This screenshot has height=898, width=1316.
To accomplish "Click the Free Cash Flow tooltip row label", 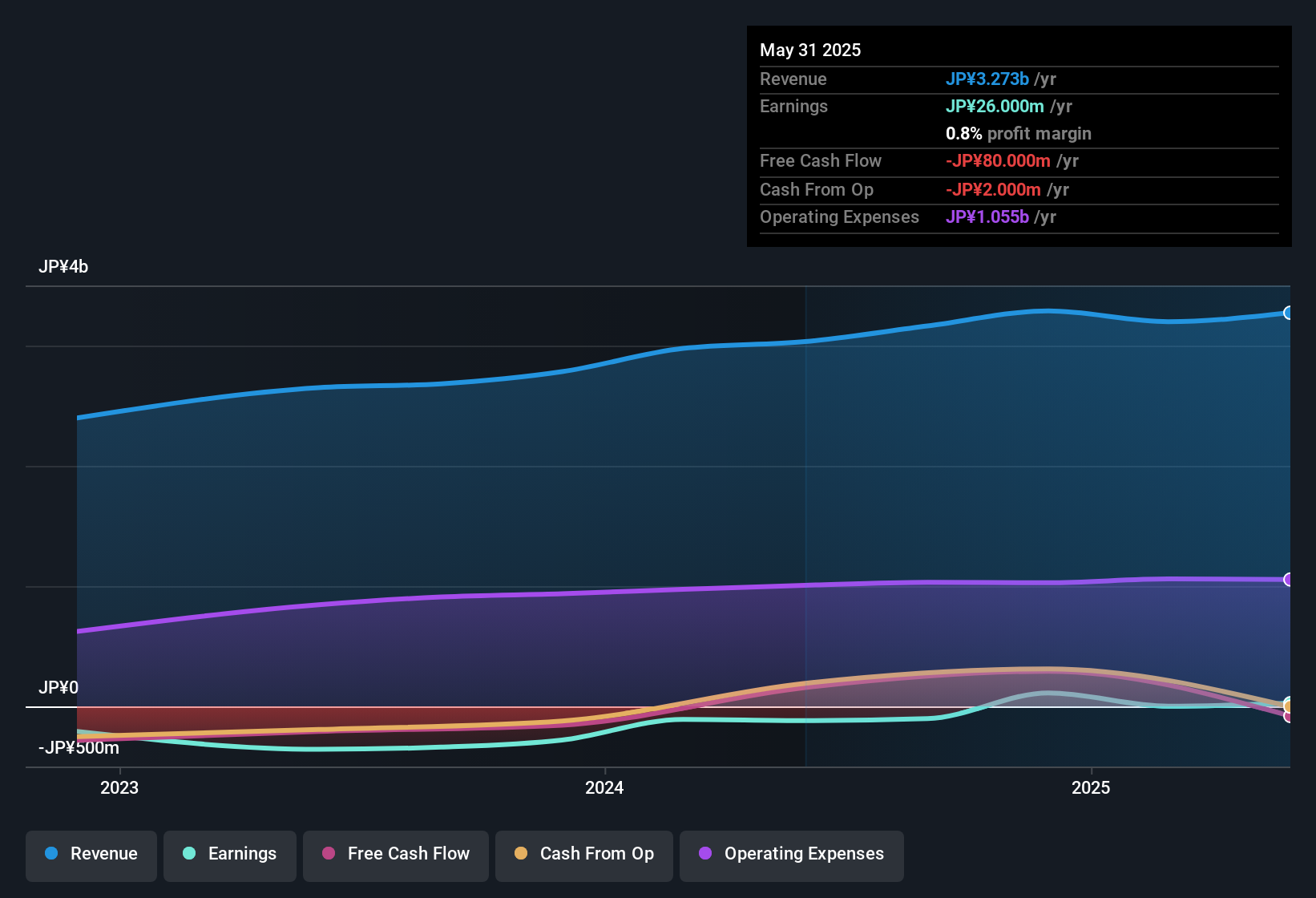I will tap(821, 161).
